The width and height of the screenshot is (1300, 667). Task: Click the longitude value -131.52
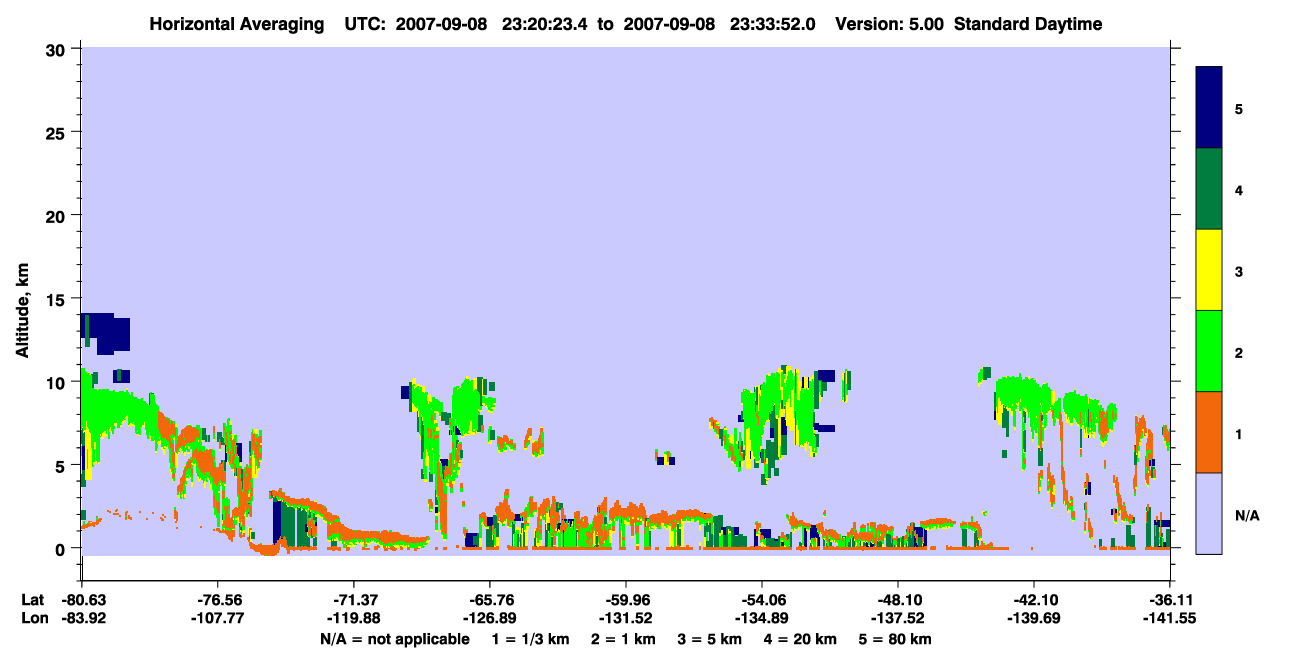coord(626,618)
